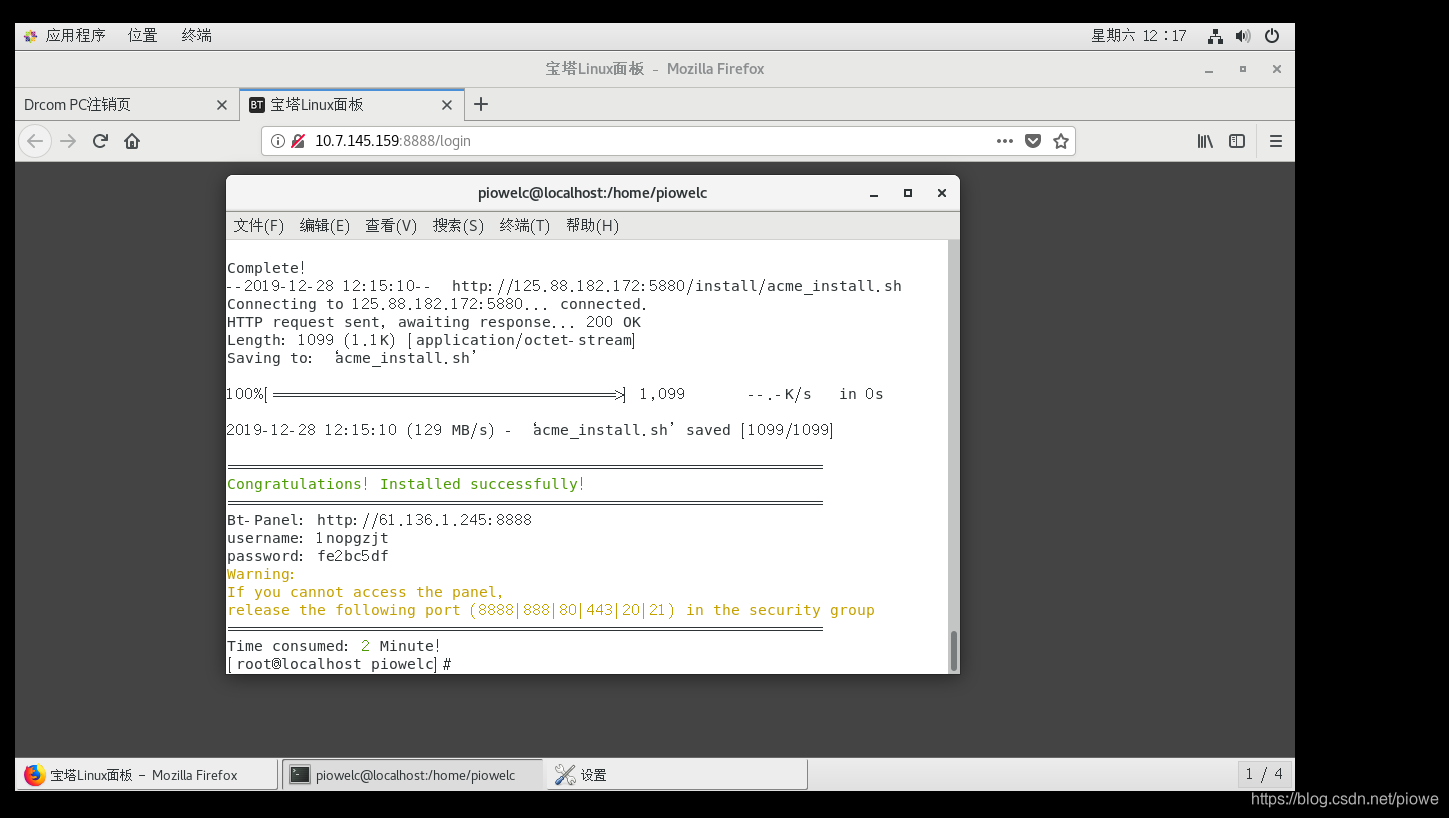This screenshot has width=1449, height=818.
Task: Open the terminal 查看(V) menu
Action: [x=391, y=226]
